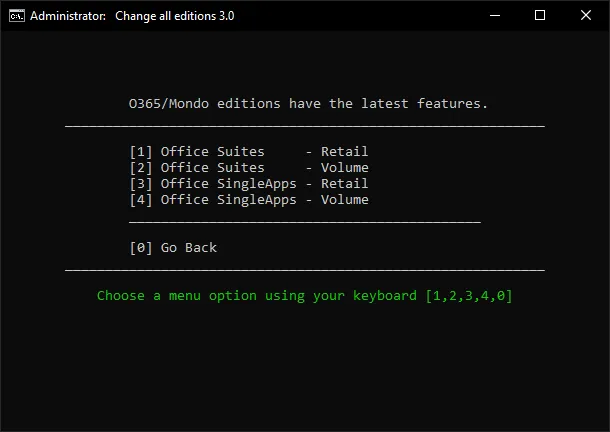Minimize the Change all editions window
Image resolution: width=610 pixels, height=432 pixels.
click(x=495, y=16)
